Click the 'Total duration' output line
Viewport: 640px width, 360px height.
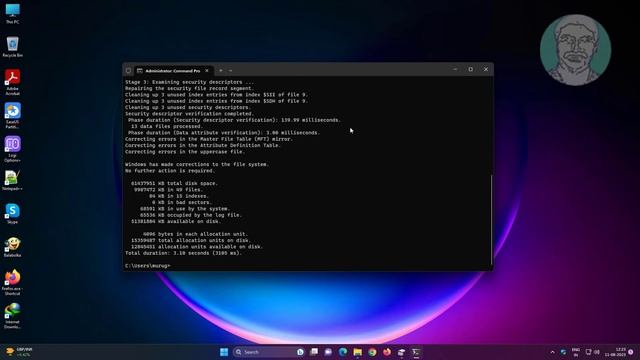(184, 253)
